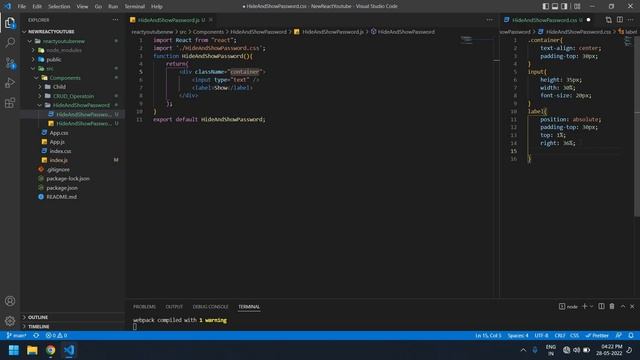
Task: Select the HideAndShowPassword.js editor tab
Action: click(171, 20)
